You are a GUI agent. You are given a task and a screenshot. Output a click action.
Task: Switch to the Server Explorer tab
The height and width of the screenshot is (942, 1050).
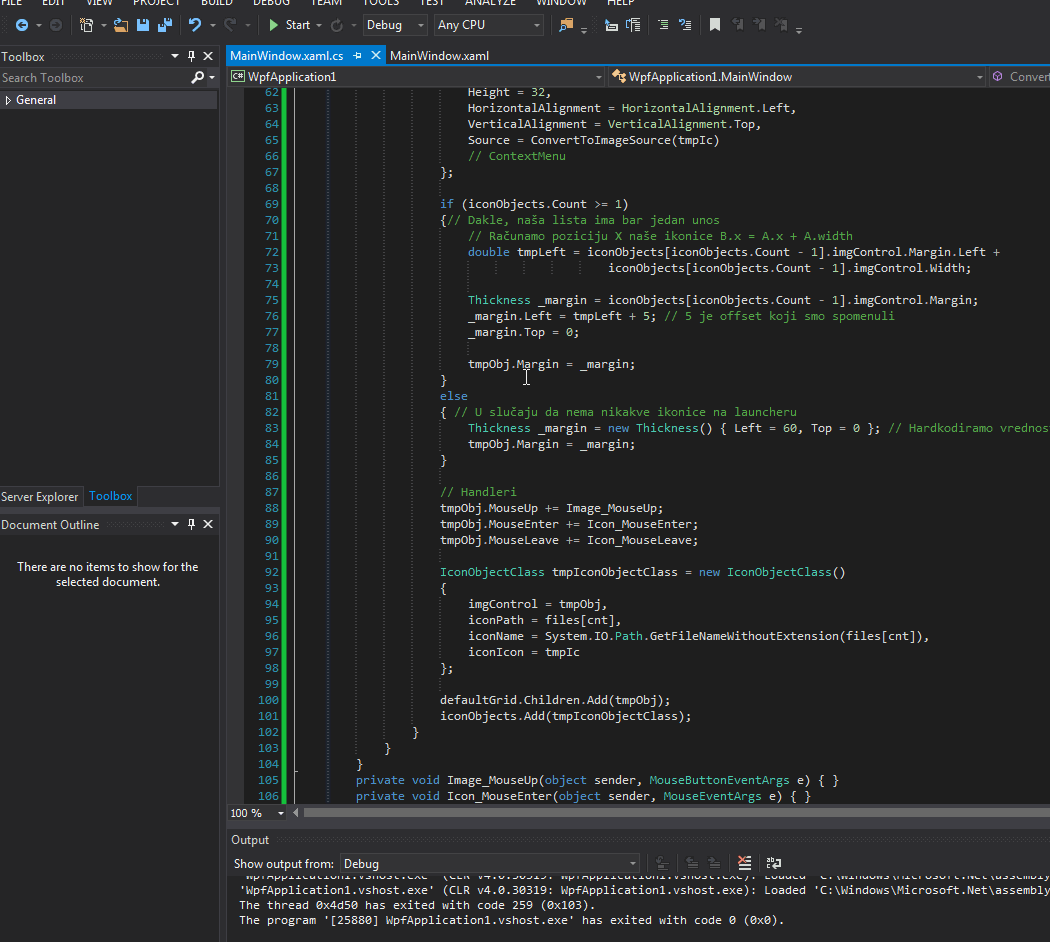[40, 496]
